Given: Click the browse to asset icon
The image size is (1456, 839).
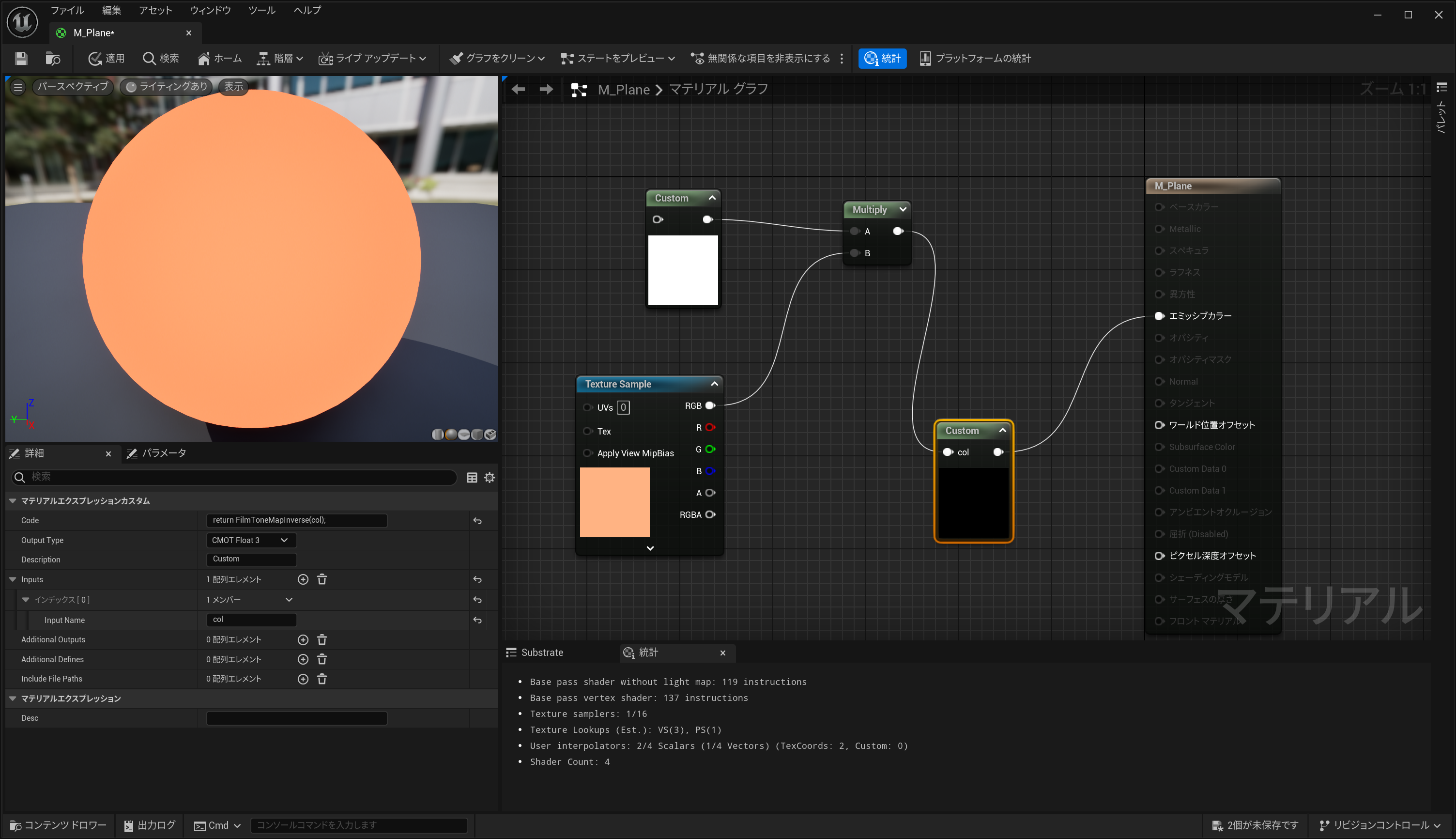Looking at the screenshot, I should pyautogui.click(x=52, y=58).
